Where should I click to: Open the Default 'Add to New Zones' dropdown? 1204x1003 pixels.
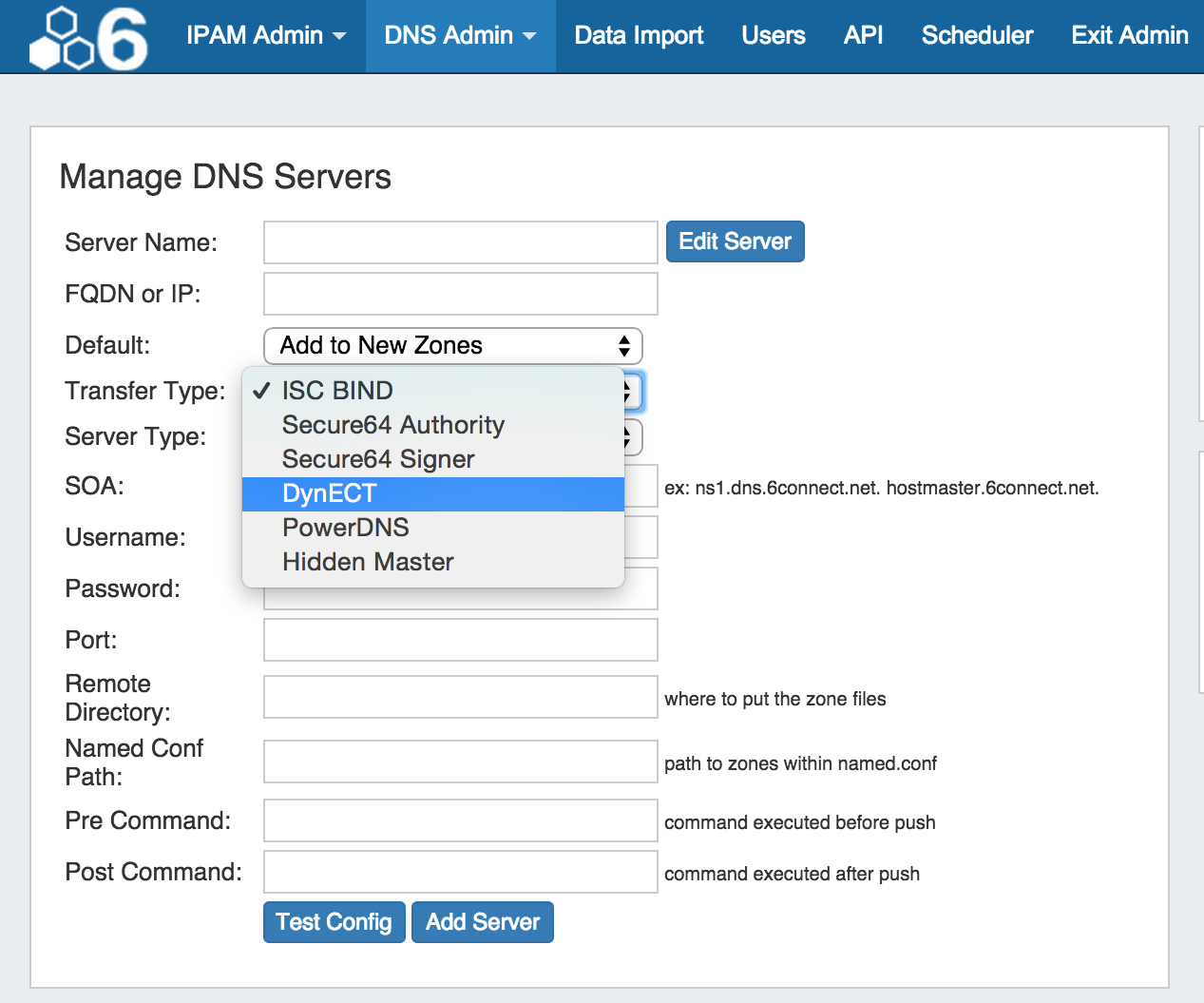[452, 346]
